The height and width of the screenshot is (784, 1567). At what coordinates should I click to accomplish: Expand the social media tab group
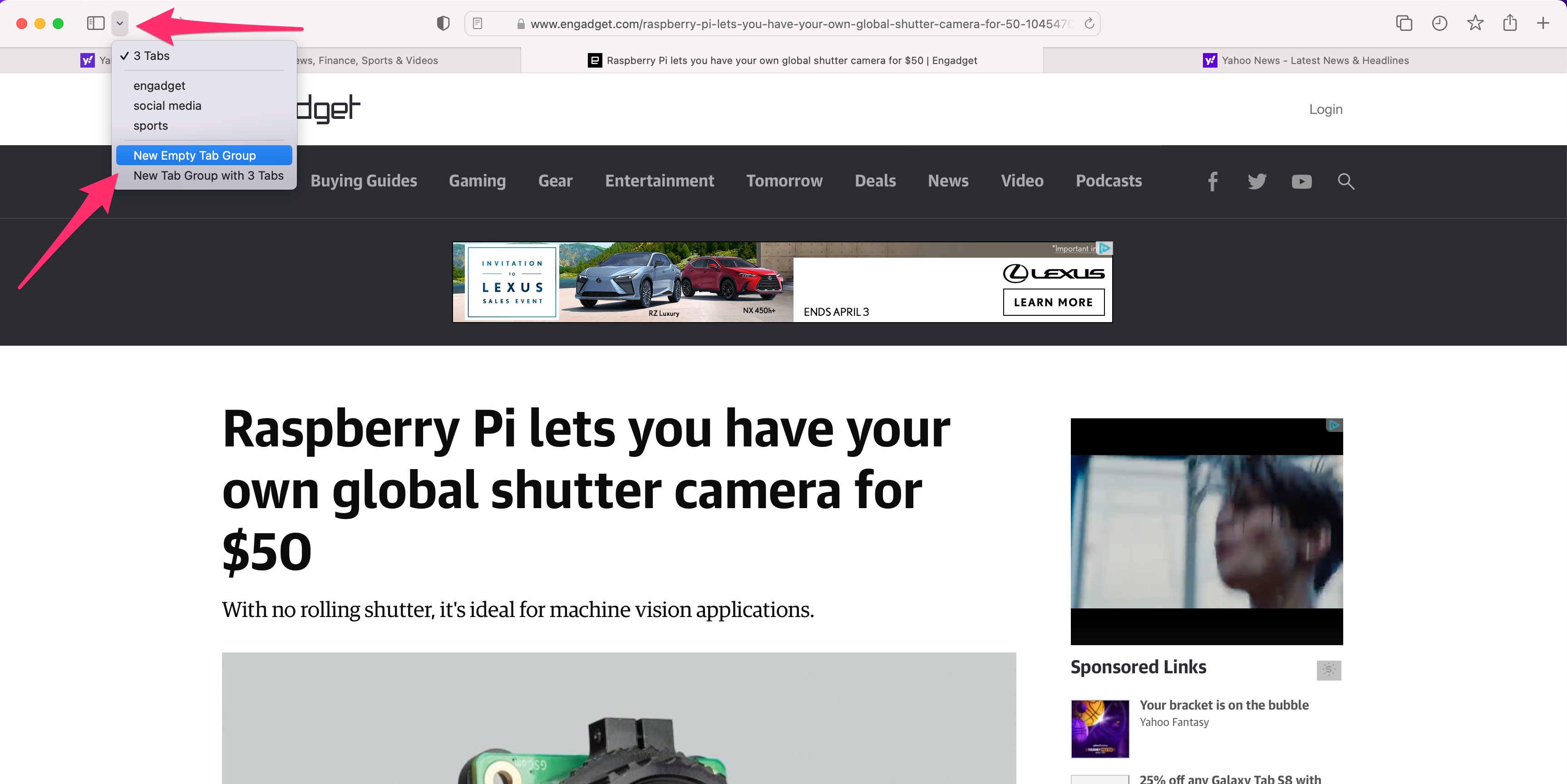coord(167,105)
